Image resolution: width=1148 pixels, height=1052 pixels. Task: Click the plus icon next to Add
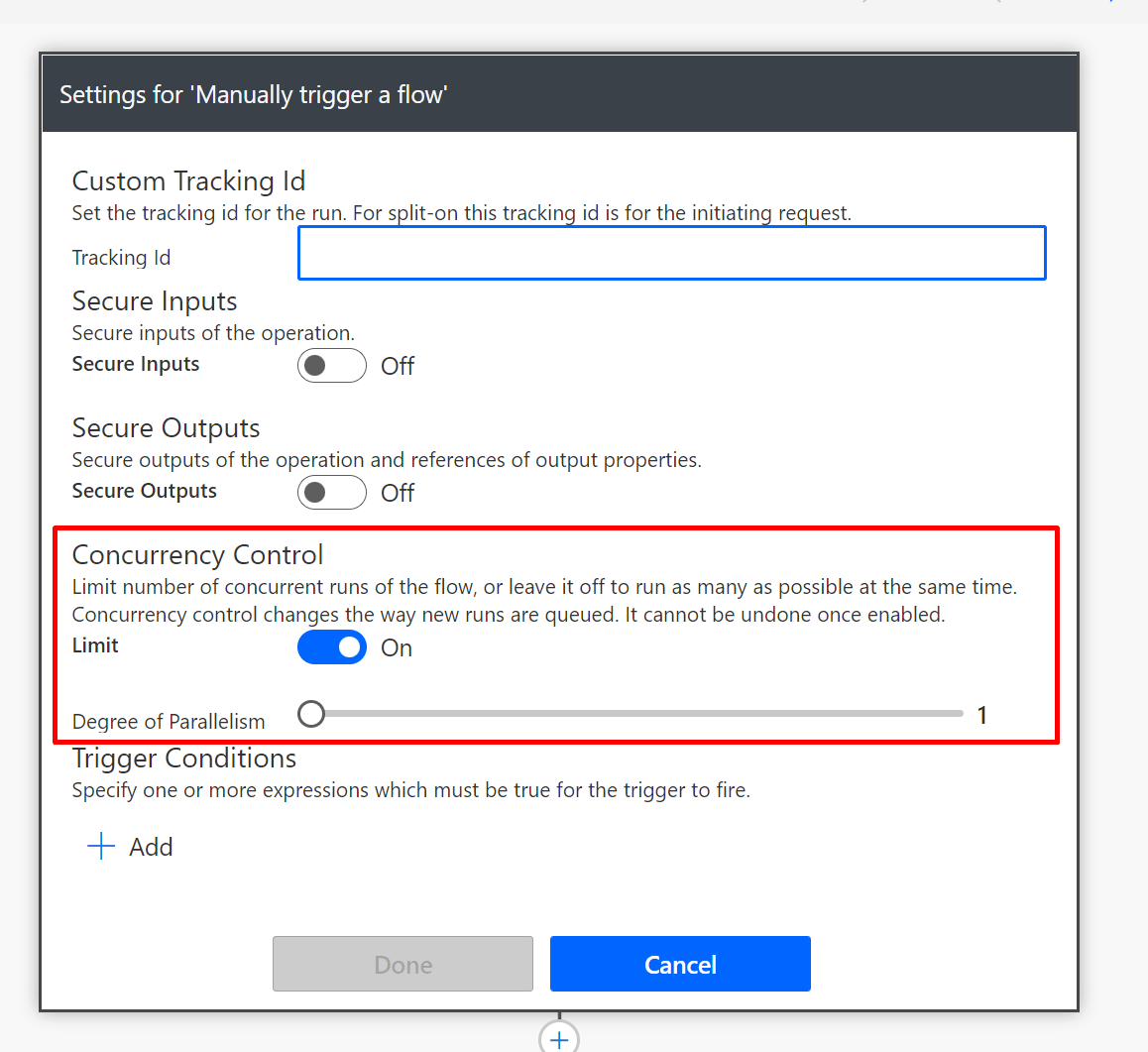[x=101, y=846]
